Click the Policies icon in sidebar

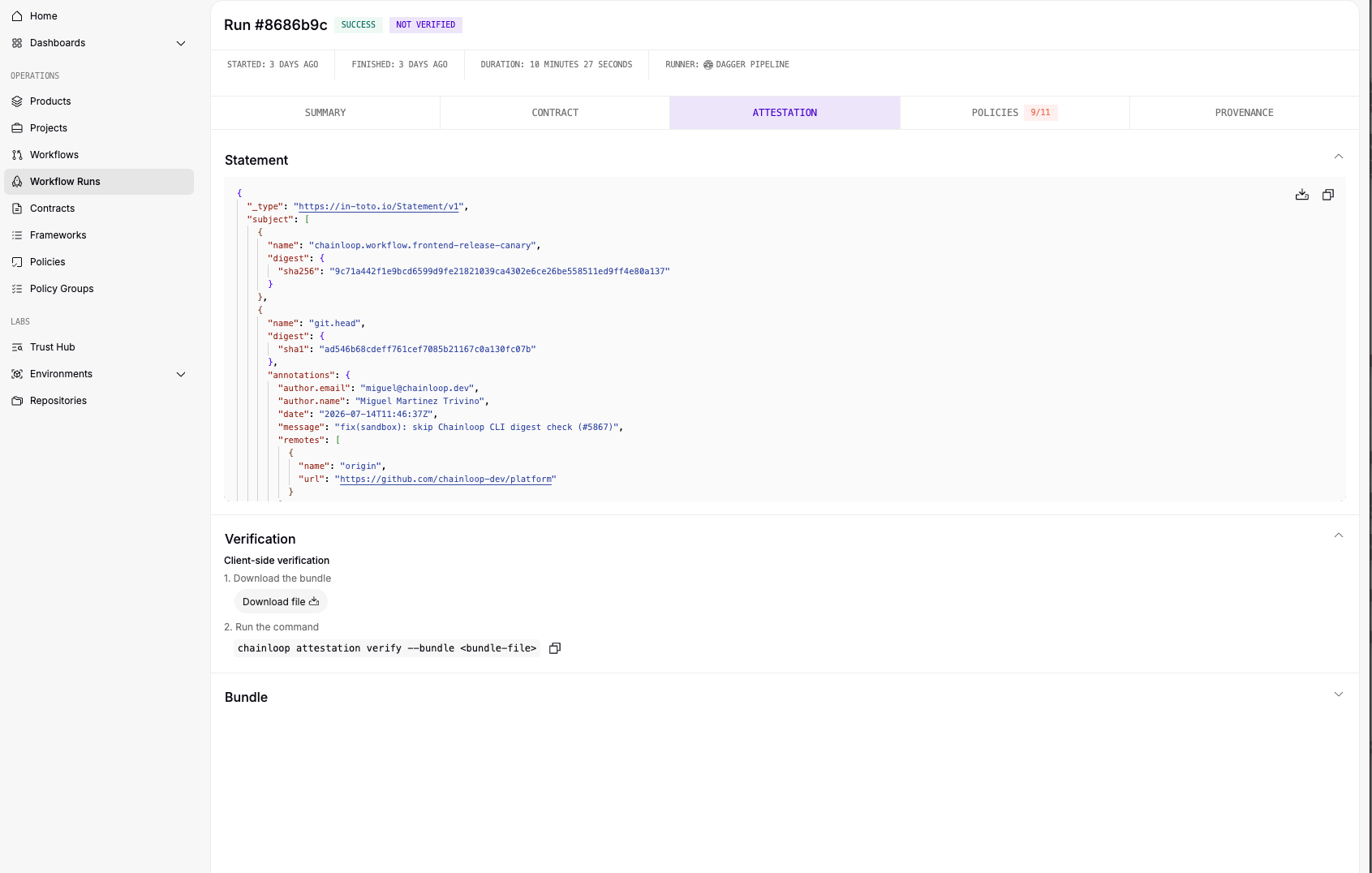[x=17, y=262]
